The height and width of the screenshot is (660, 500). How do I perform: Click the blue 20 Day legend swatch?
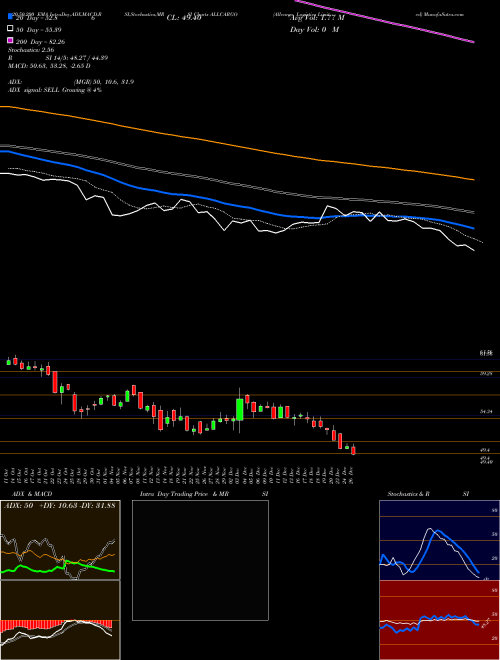(10, 17)
